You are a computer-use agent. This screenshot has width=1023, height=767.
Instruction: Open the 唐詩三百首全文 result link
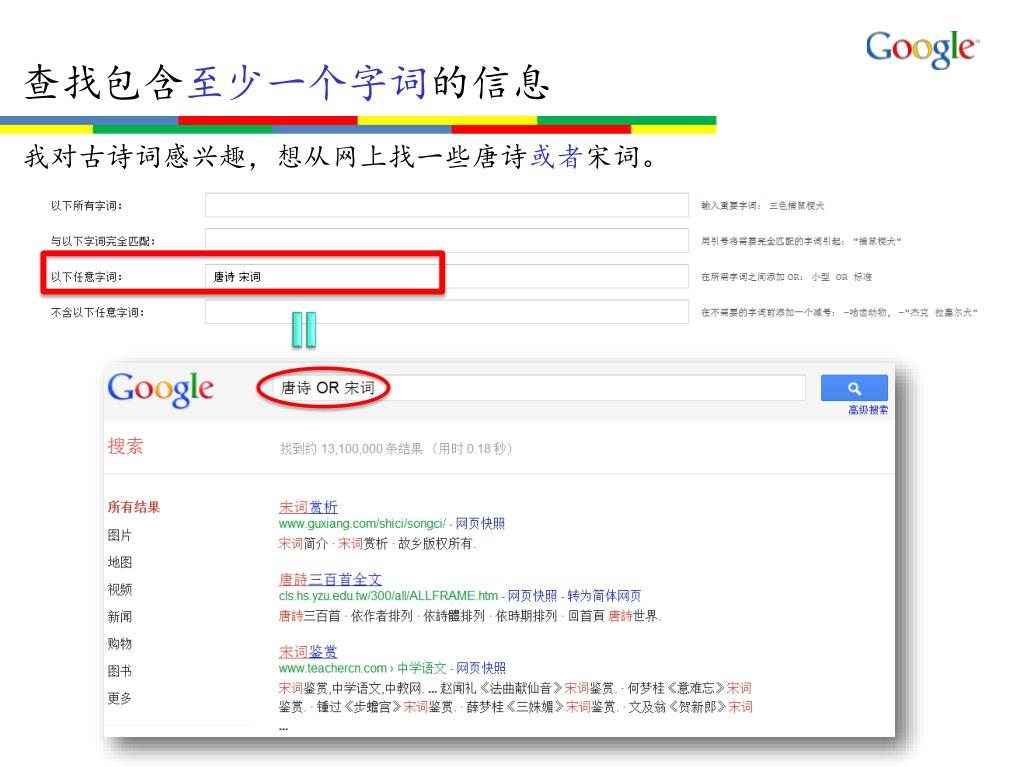tap(330, 579)
